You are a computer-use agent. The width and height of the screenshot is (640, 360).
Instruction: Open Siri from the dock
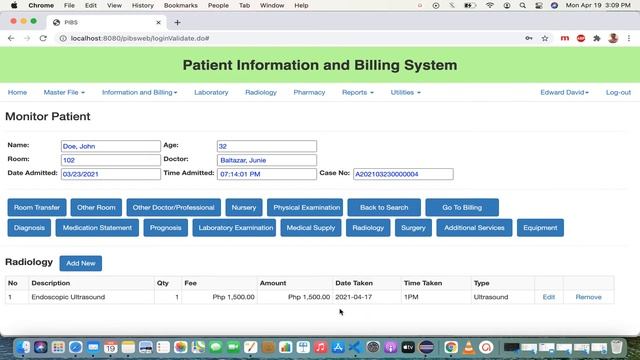40,347
